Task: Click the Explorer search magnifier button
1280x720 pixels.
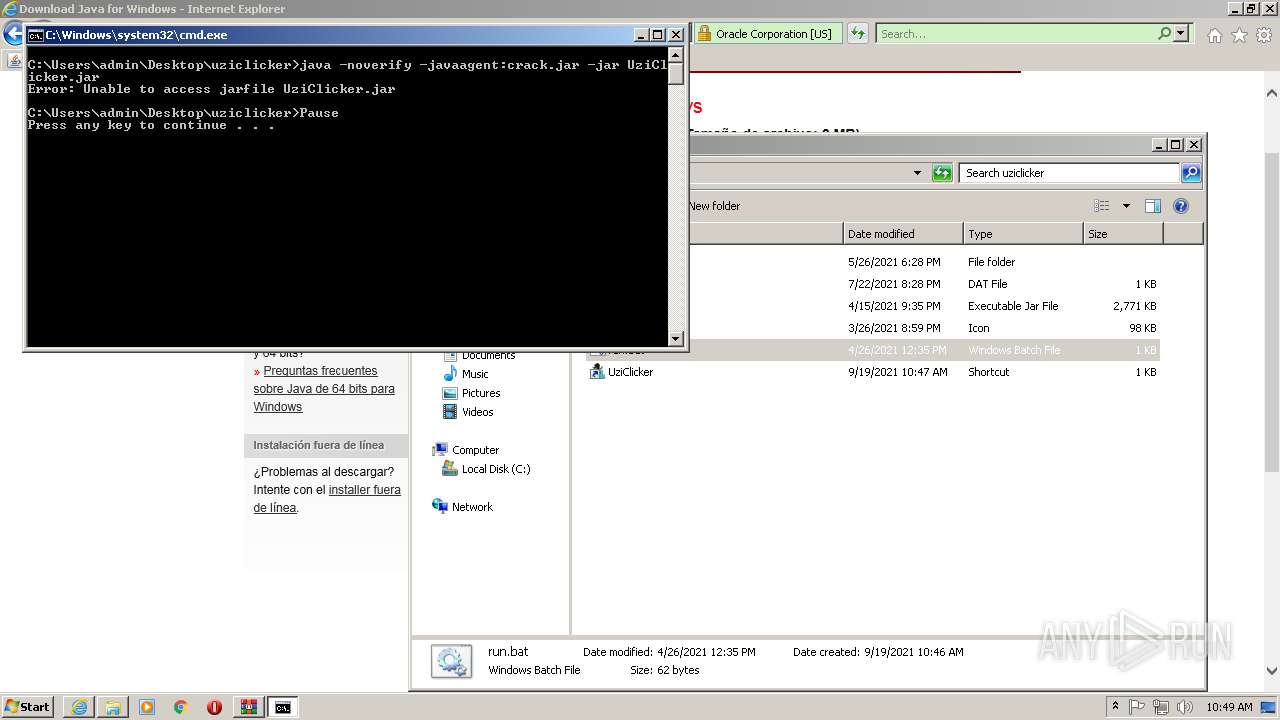Action: point(1190,173)
